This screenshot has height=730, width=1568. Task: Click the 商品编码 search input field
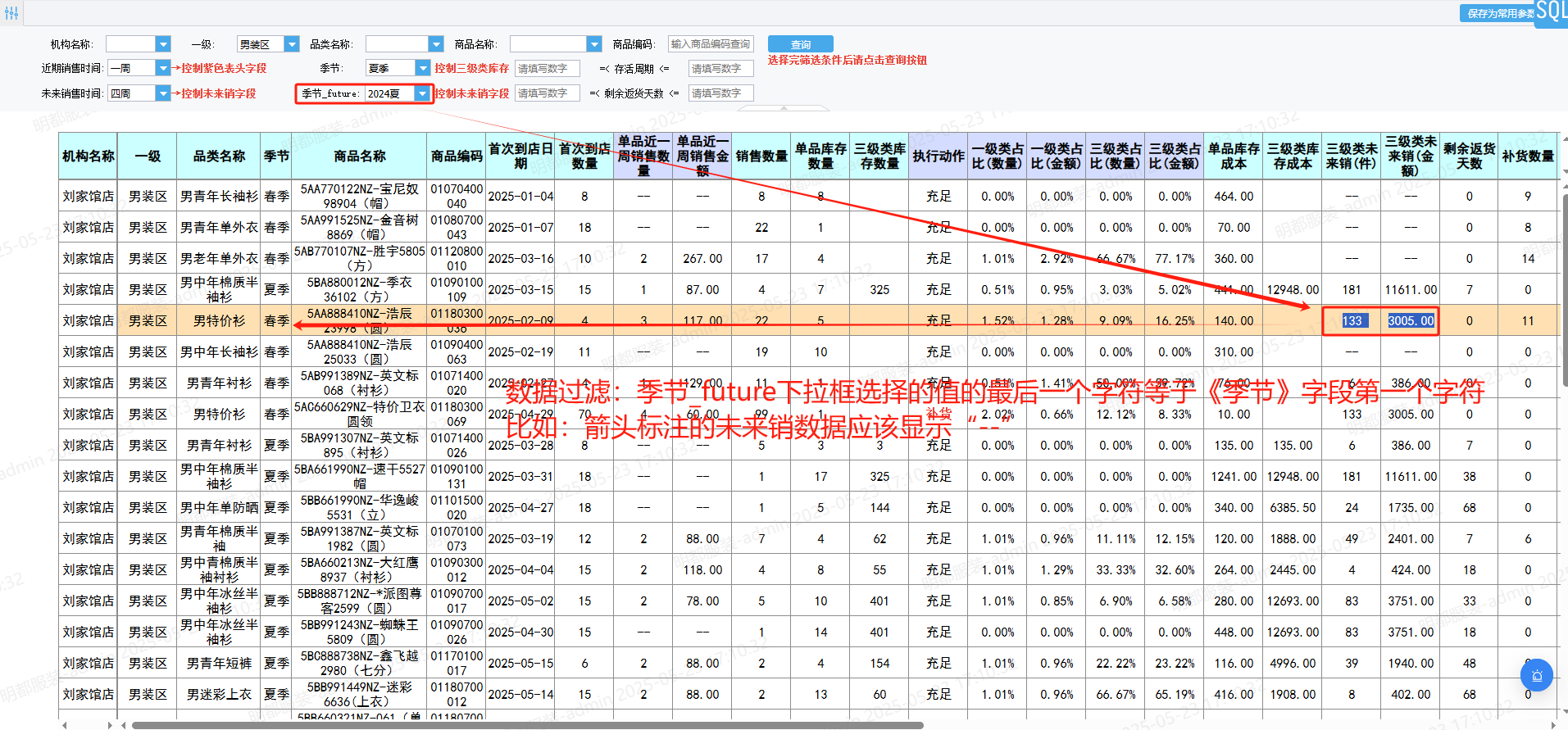[x=711, y=44]
